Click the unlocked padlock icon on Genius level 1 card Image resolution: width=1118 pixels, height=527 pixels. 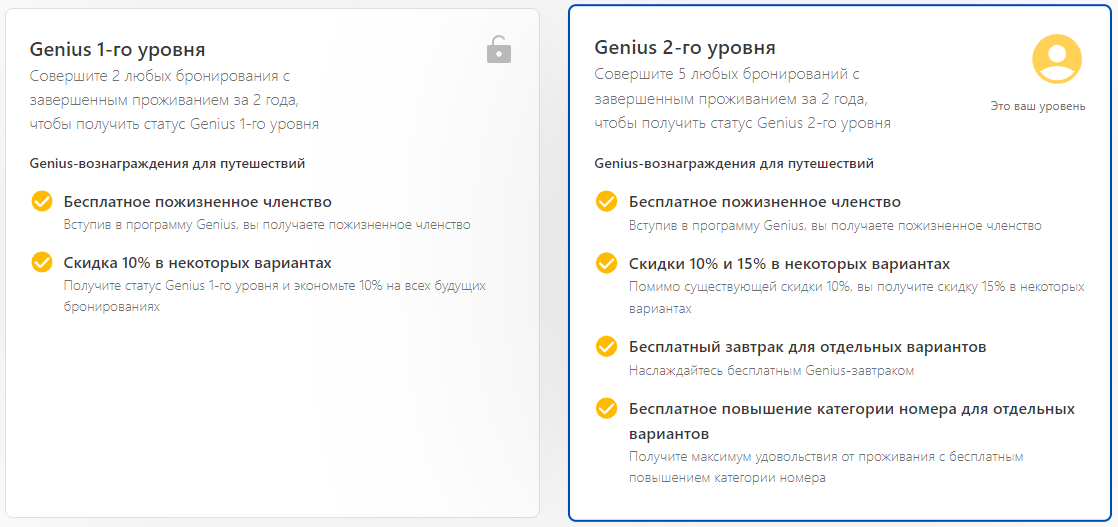click(x=498, y=49)
